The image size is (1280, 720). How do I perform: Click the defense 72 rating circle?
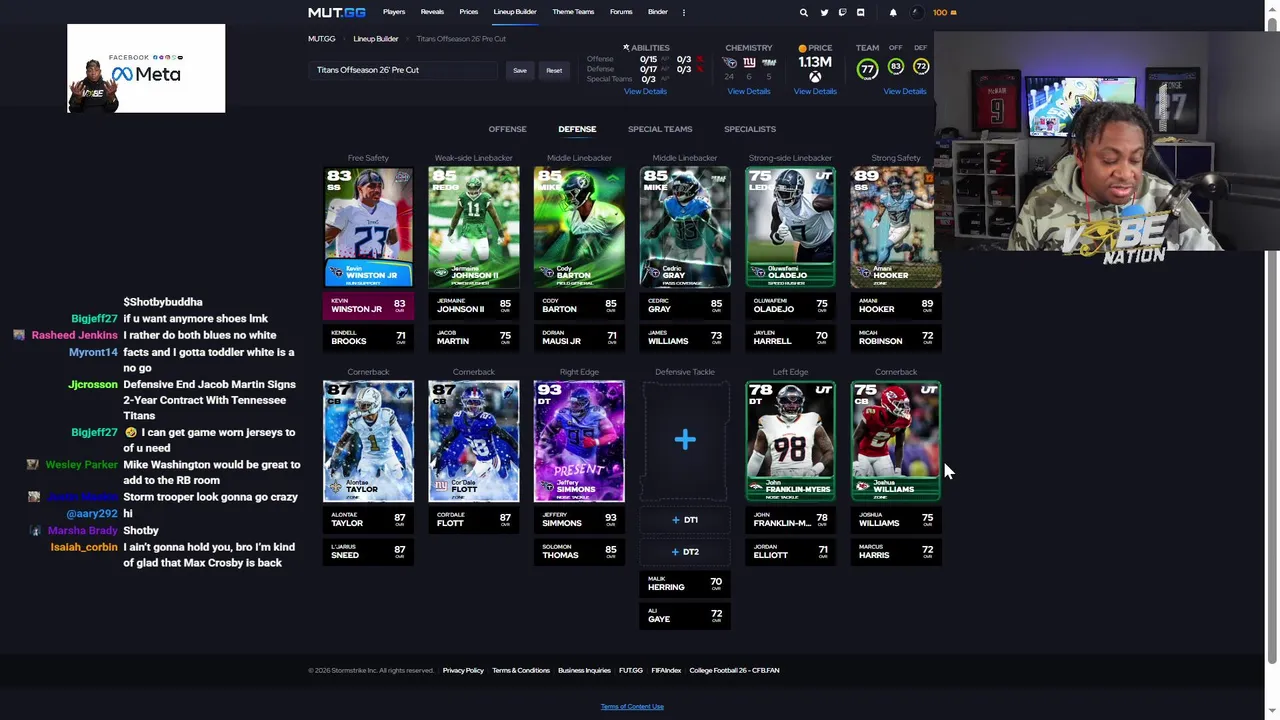click(x=921, y=67)
